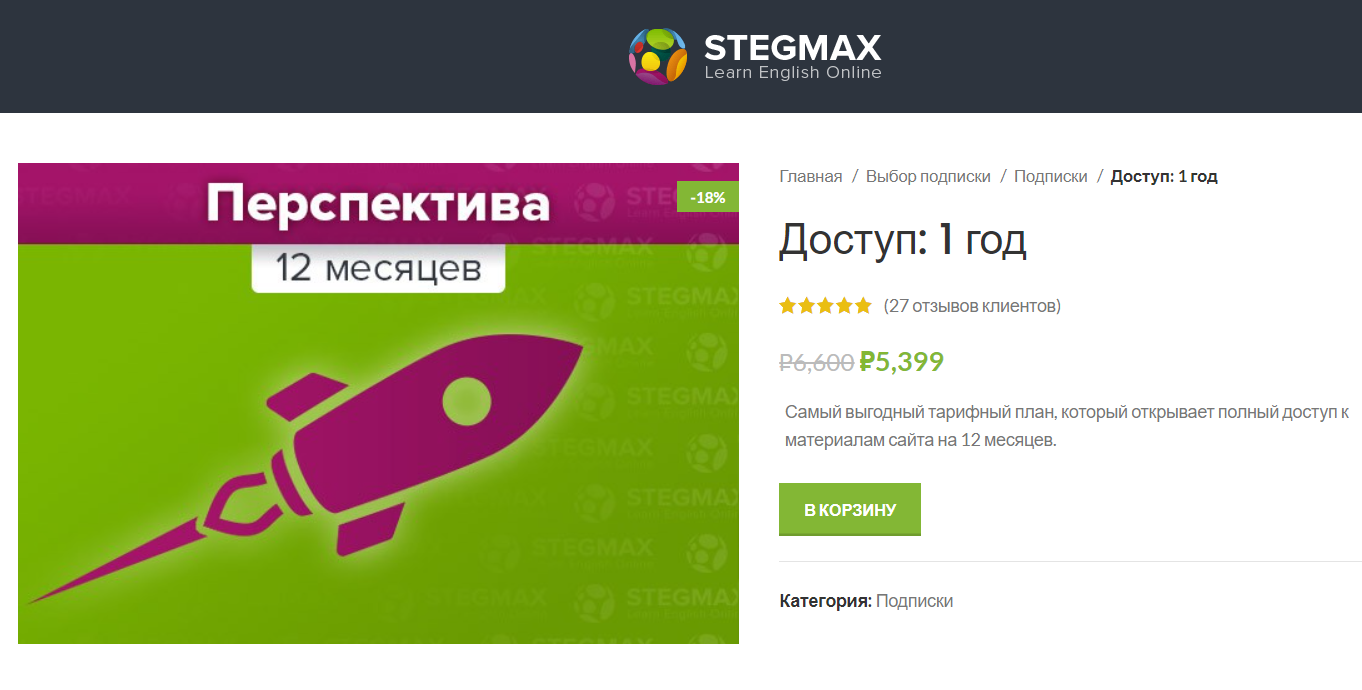
Task: Click the 12 месяцев label on image
Action: tap(378, 268)
